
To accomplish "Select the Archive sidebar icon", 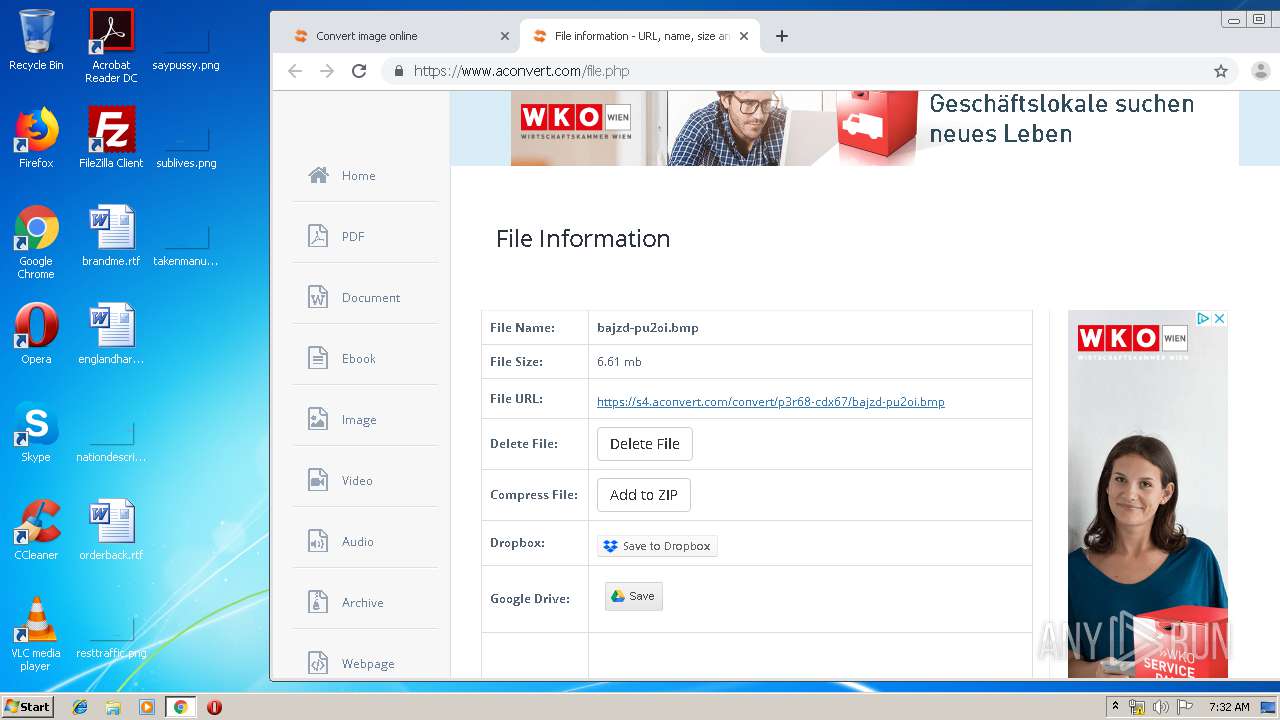I will click(318, 603).
